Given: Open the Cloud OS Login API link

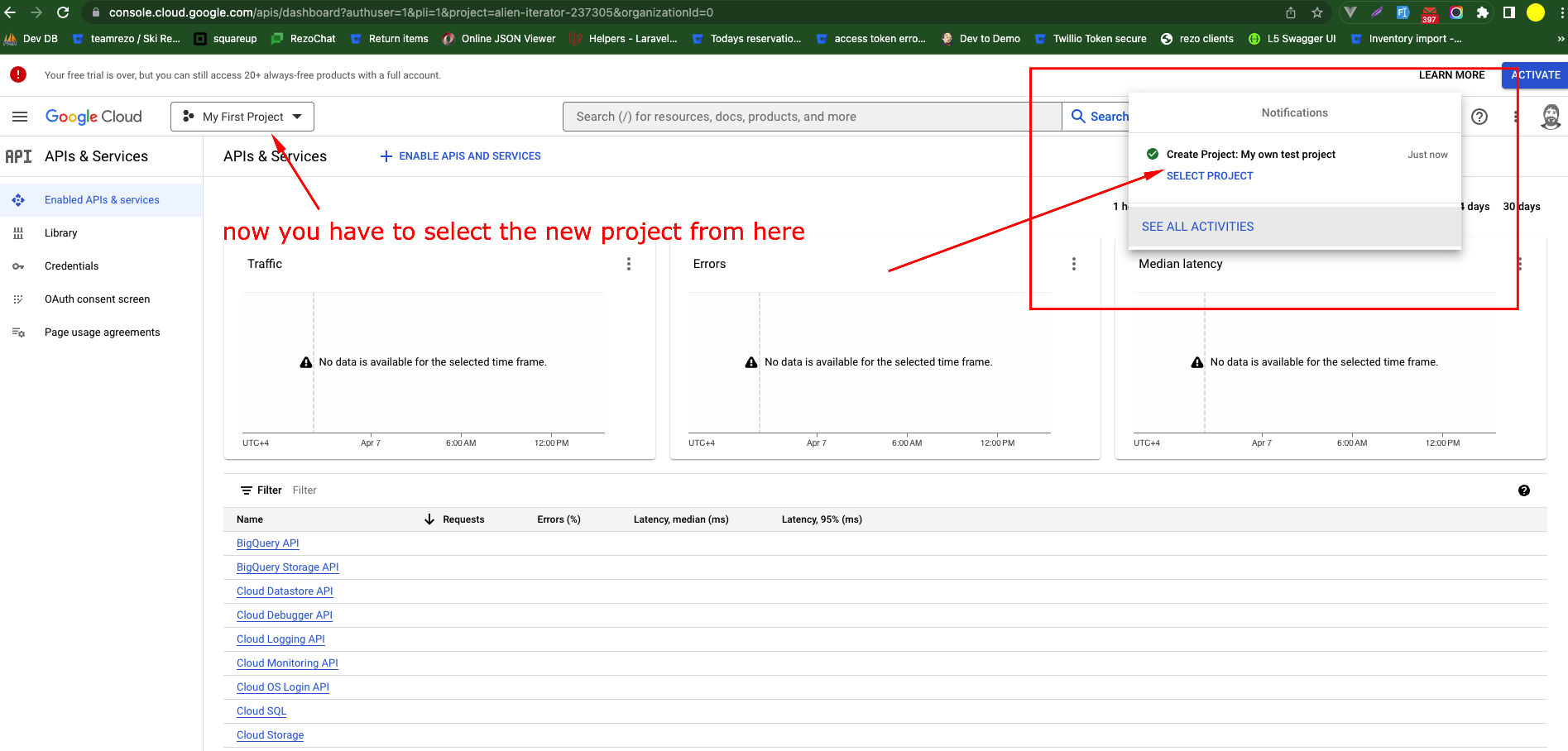Looking at the screenshot, I should 282,687.
